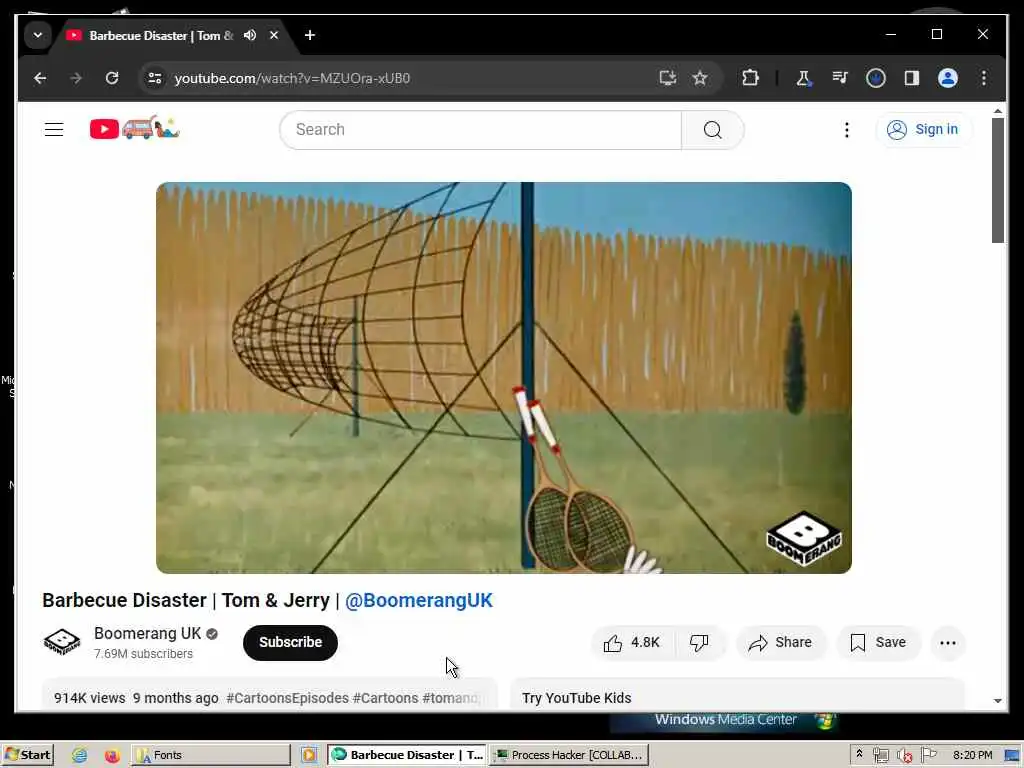Viewport: 1024px width, 768px height.
Task: Share this video
Action: point(780,643)
